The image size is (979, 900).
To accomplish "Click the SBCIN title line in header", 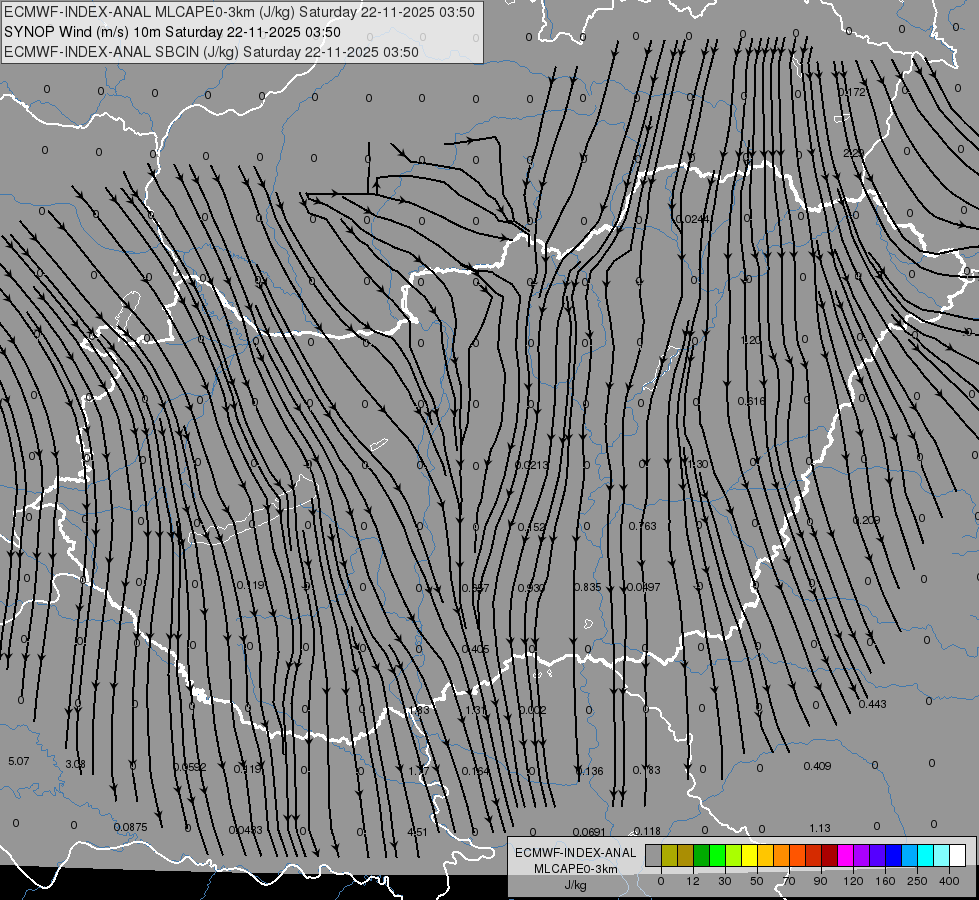I will click(211, 52).
